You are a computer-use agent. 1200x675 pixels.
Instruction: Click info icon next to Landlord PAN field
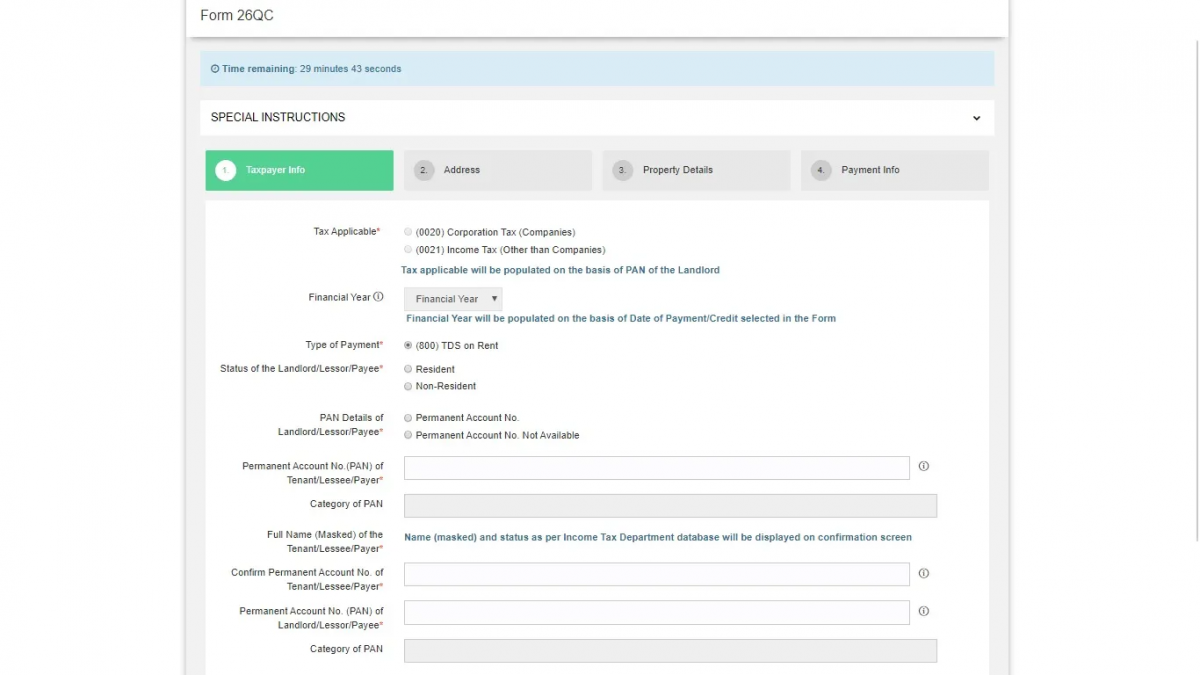coord(923,611)
